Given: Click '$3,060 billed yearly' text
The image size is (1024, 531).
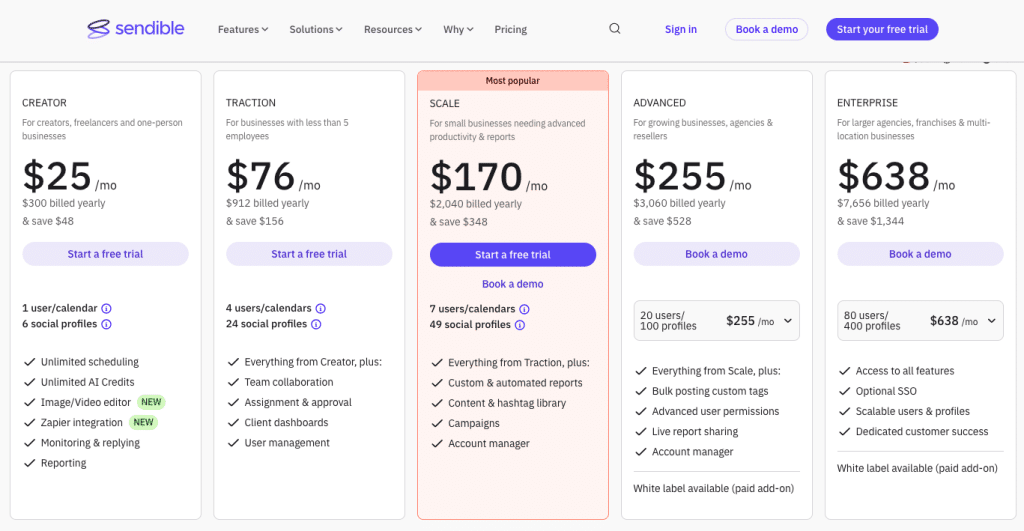Looking at the screenshot, I should 679,203.
